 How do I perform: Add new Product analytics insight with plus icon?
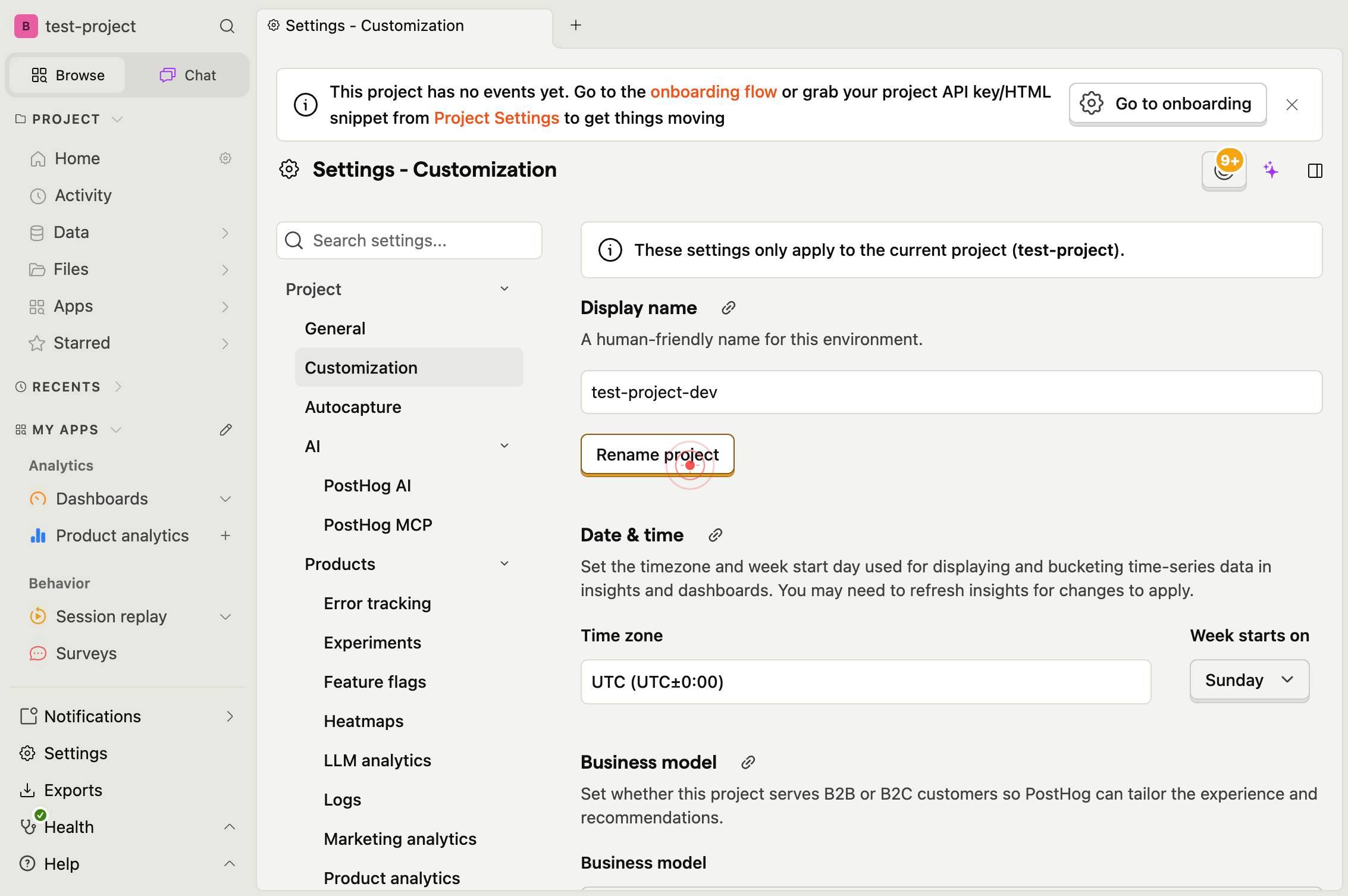(225, 535)
